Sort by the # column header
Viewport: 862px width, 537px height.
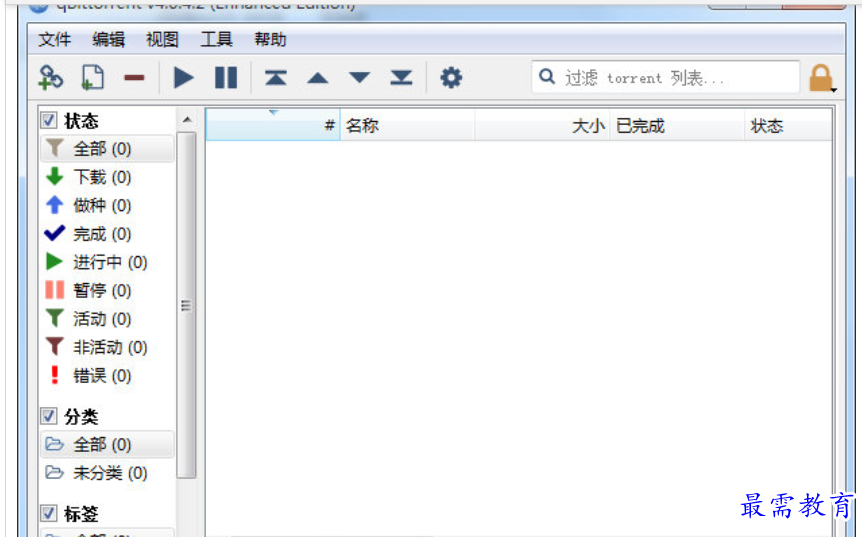273,125
